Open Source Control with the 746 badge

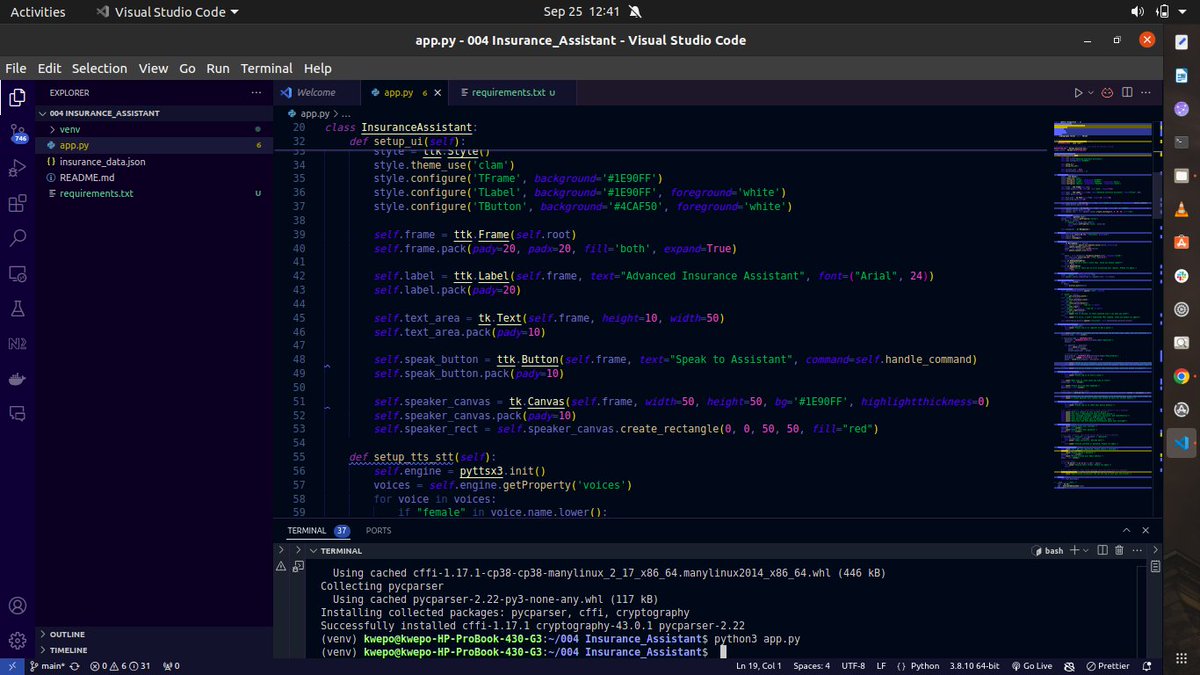(17, 133)
